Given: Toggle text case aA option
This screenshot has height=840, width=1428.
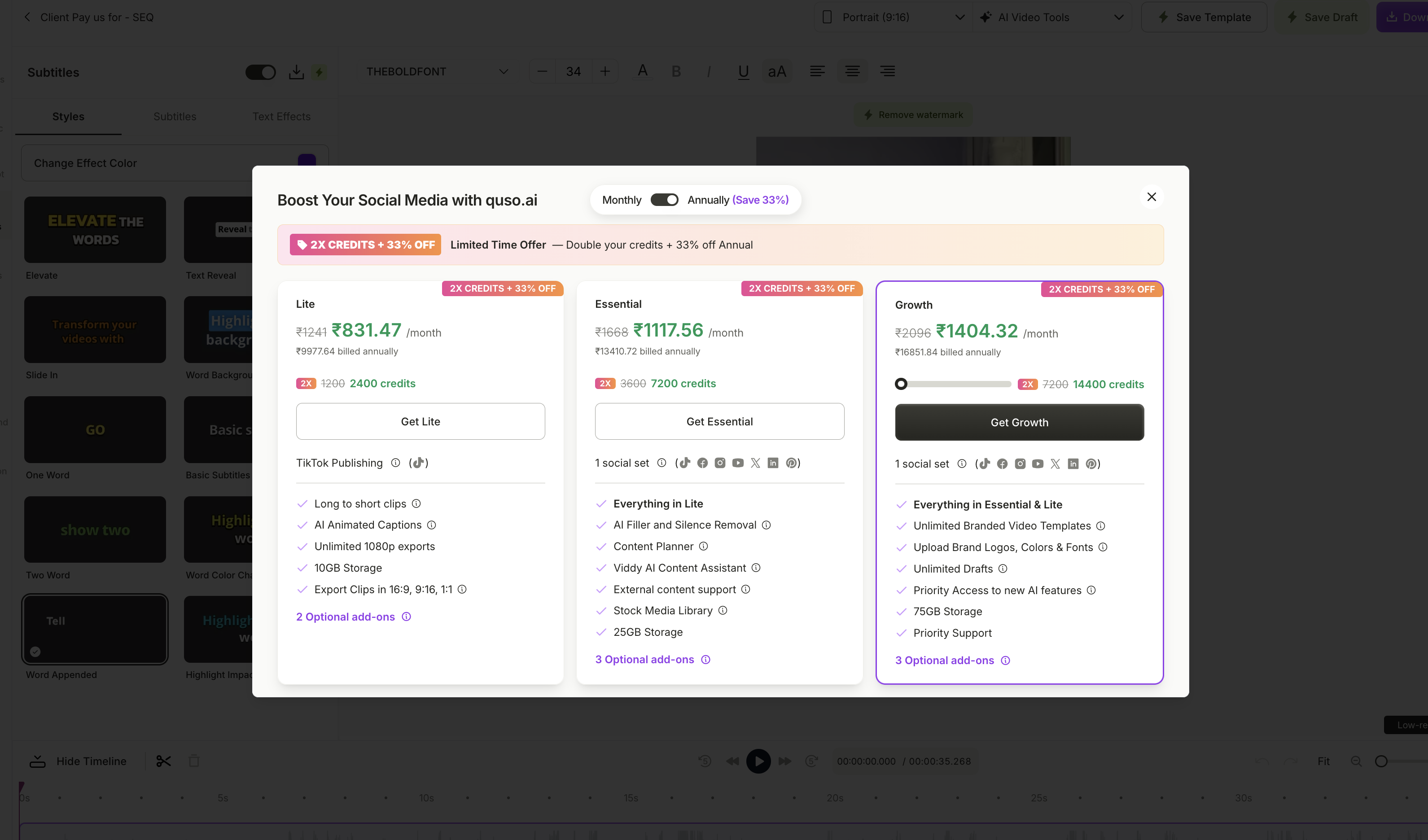Looking at the screenshot, I should point(777,71).
